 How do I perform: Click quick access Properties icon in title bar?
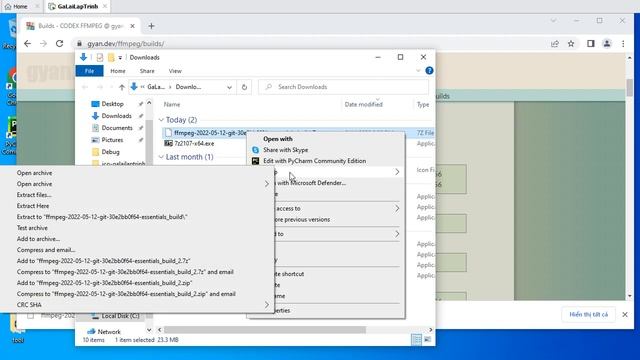(100, 58)
